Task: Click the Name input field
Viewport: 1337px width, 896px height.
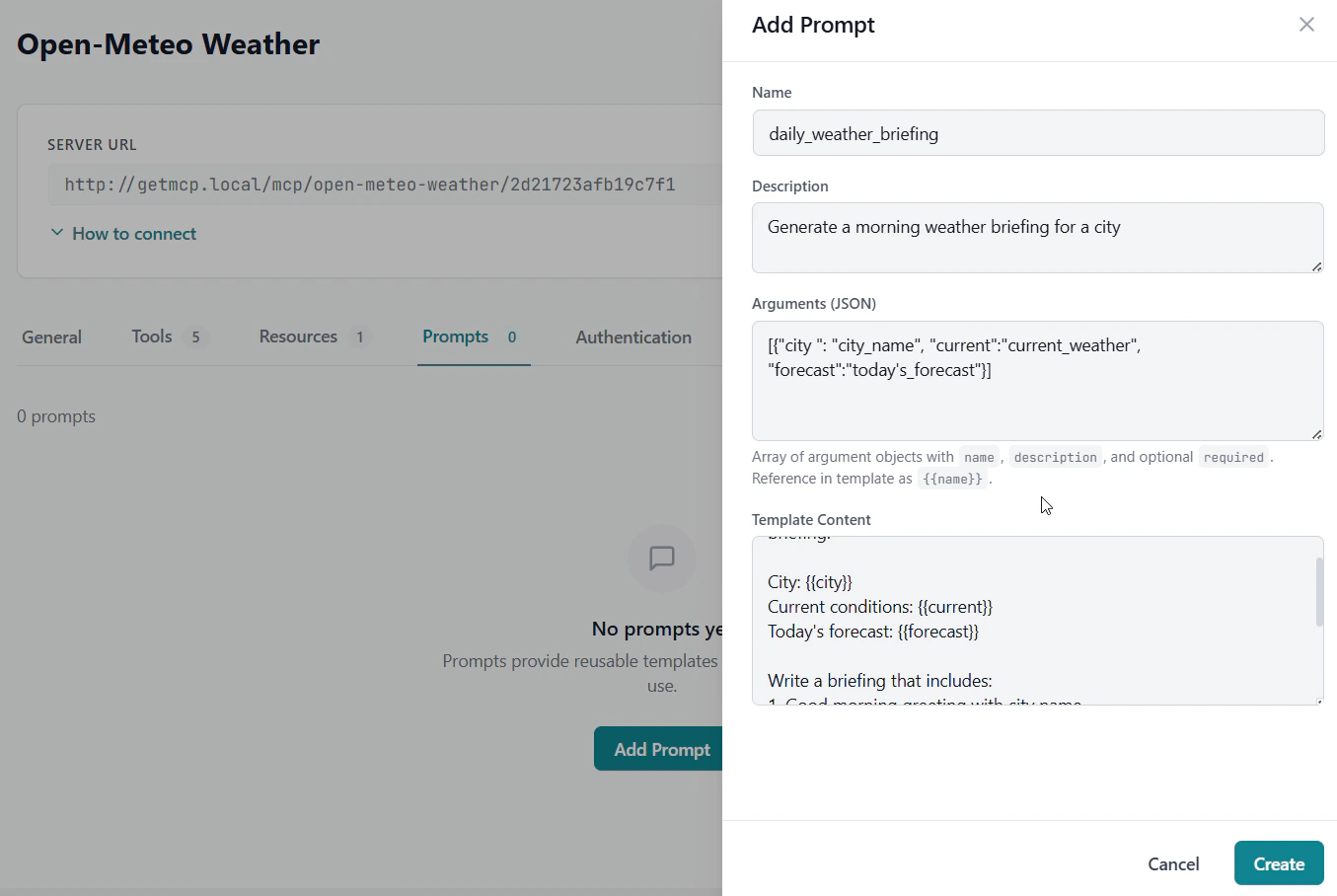Action: pyautogui.click(x=1038, y=133)
